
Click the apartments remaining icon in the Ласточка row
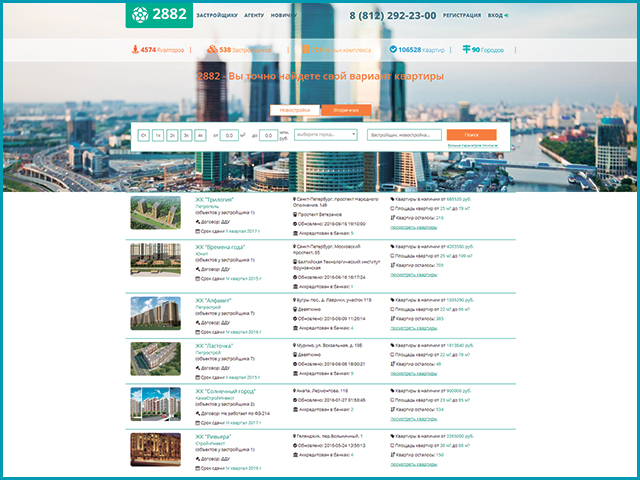(393, 364)
